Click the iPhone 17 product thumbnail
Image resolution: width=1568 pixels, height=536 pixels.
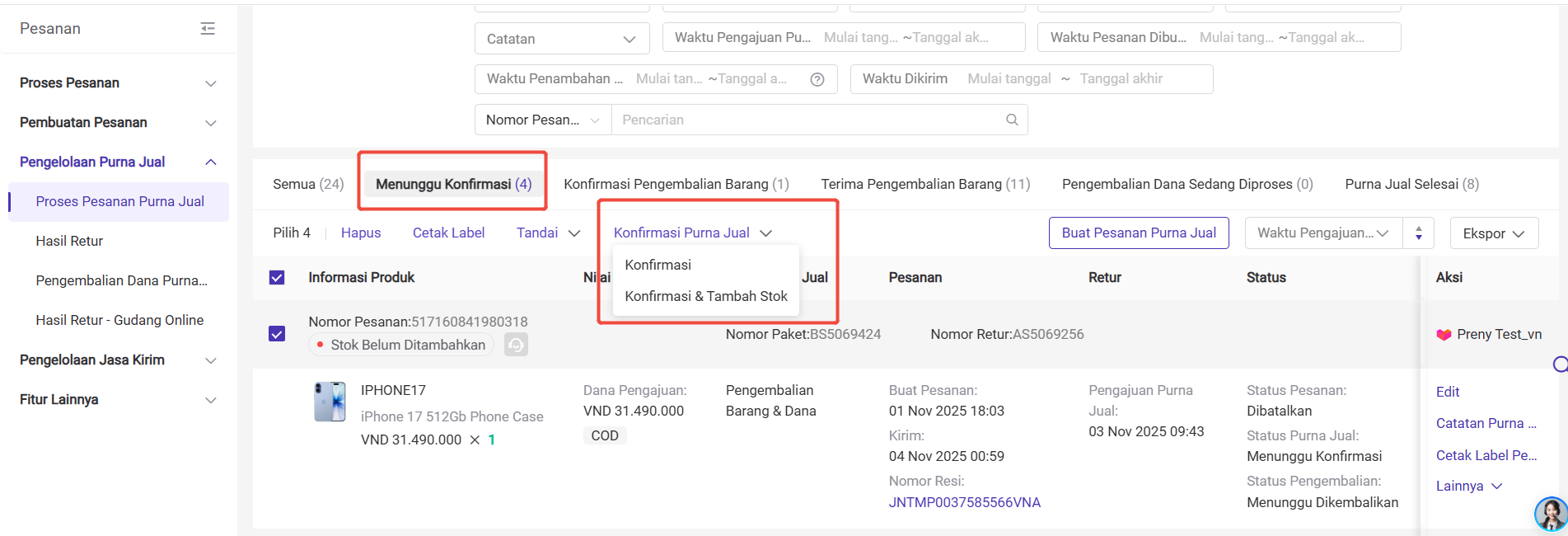(330, 402)
